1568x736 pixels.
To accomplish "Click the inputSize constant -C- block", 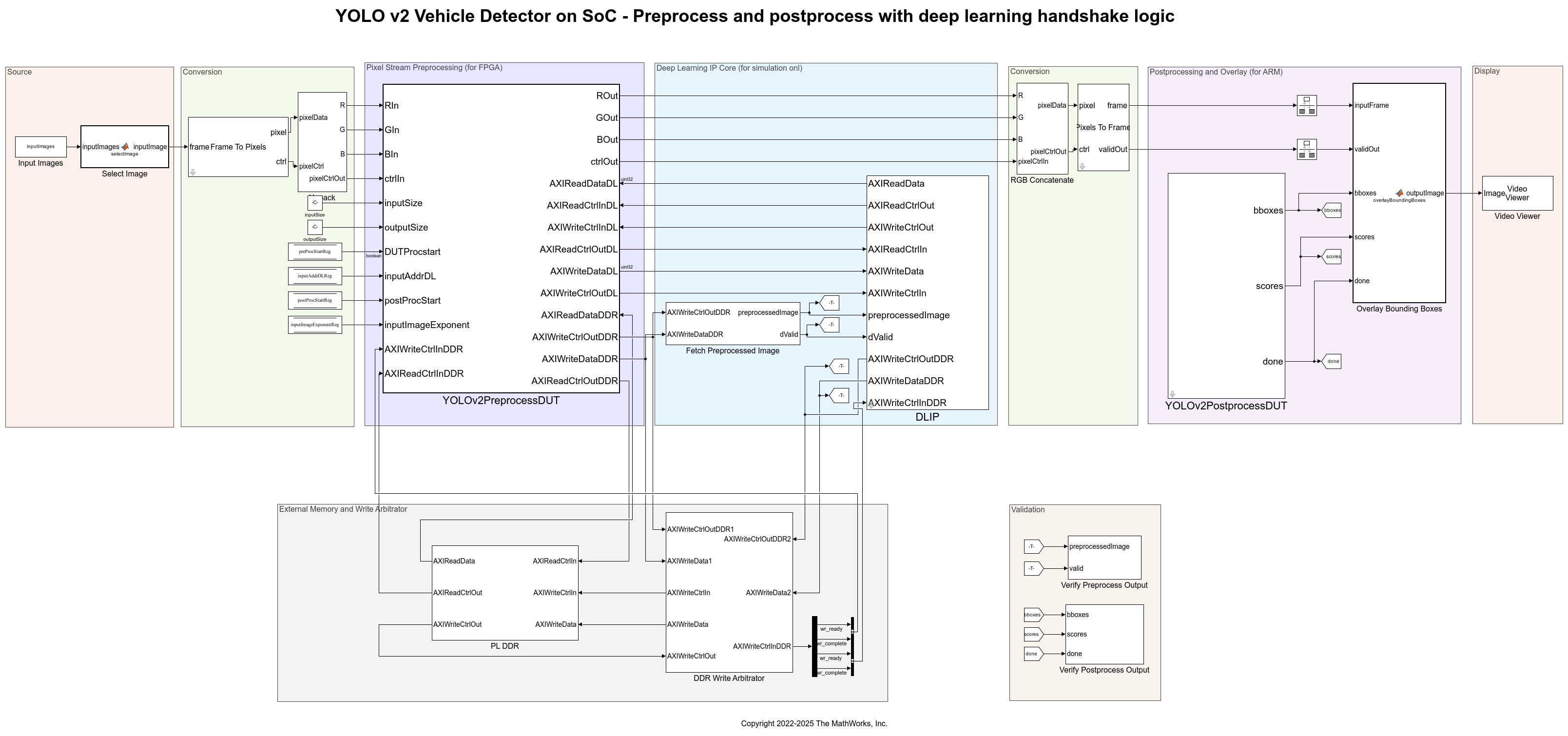I will [315, 203].
